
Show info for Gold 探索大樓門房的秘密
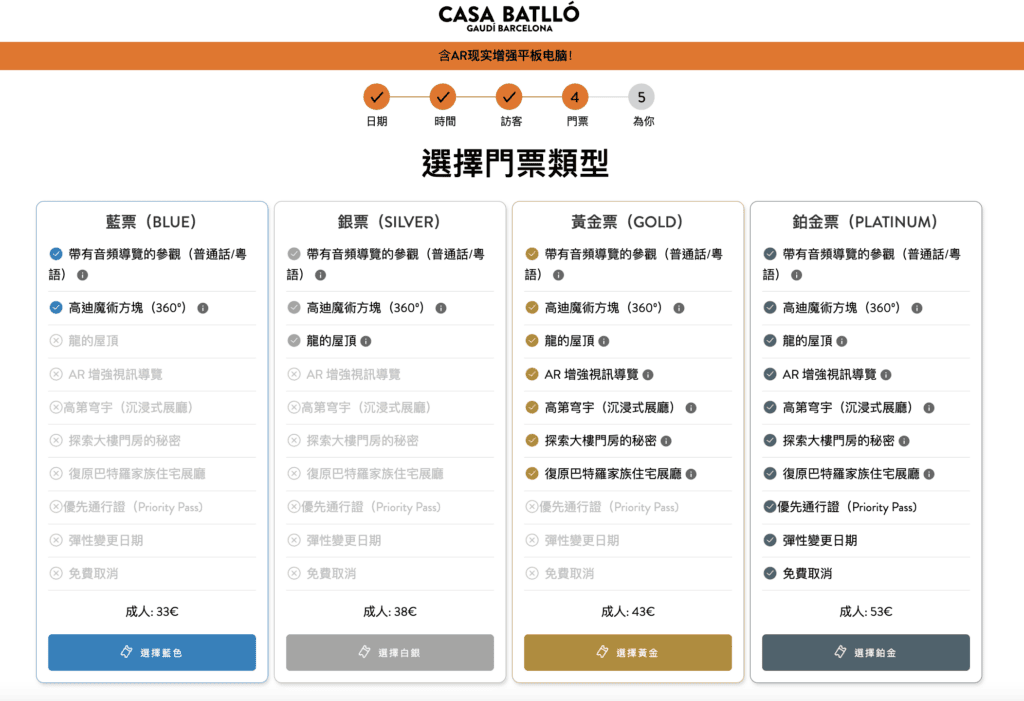coord(666,441)
